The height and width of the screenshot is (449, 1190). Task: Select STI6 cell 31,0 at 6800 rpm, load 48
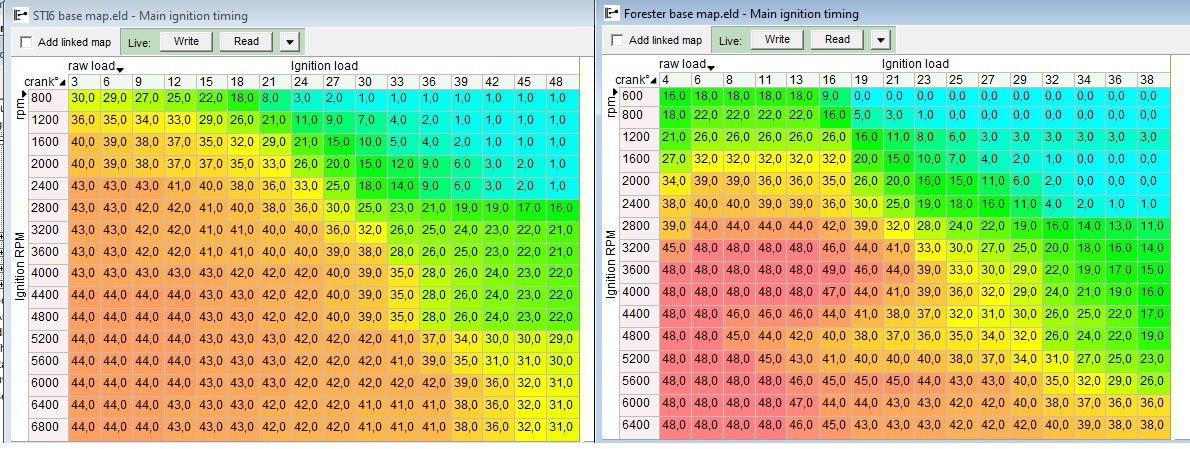point(562,427)
